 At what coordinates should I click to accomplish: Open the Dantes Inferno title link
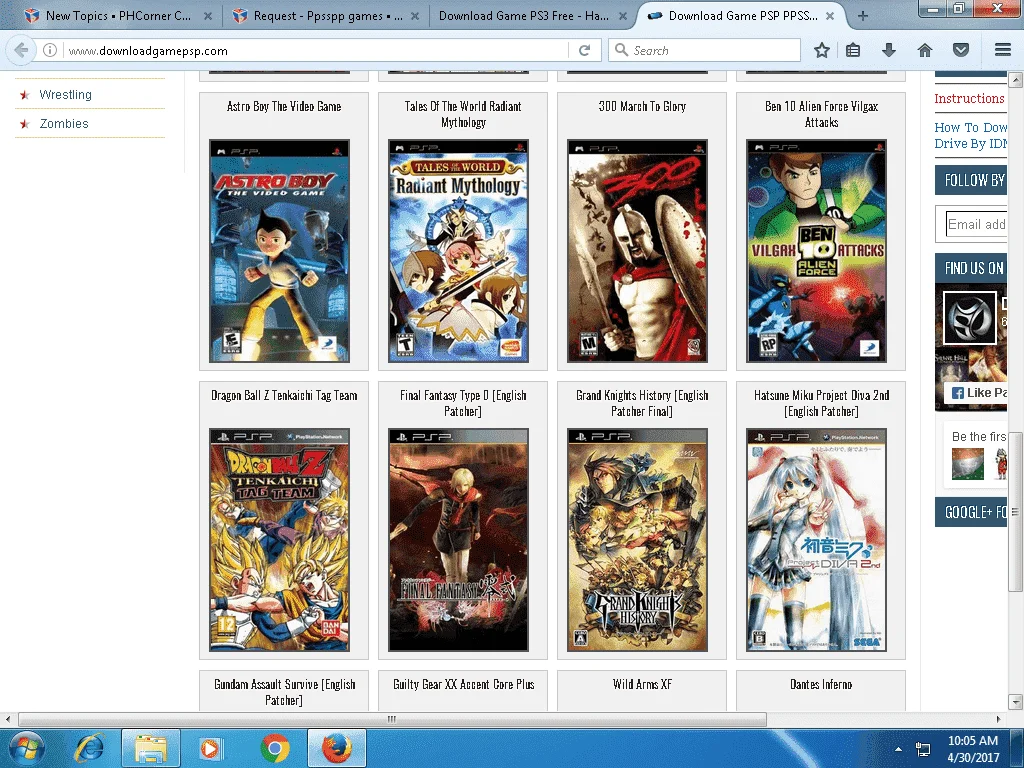point(821,684)
